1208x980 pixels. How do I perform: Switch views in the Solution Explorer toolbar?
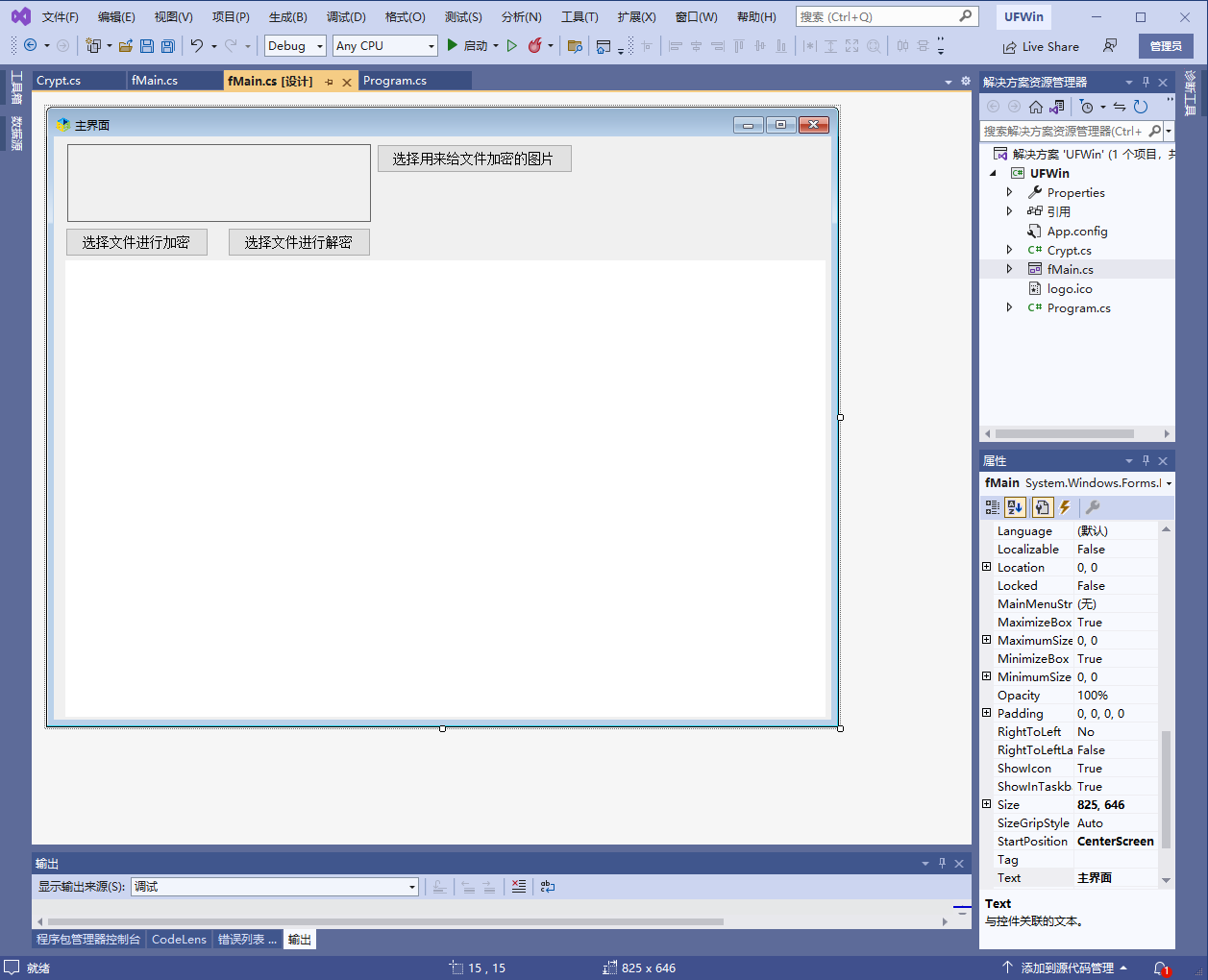[x=1057, y=107]
